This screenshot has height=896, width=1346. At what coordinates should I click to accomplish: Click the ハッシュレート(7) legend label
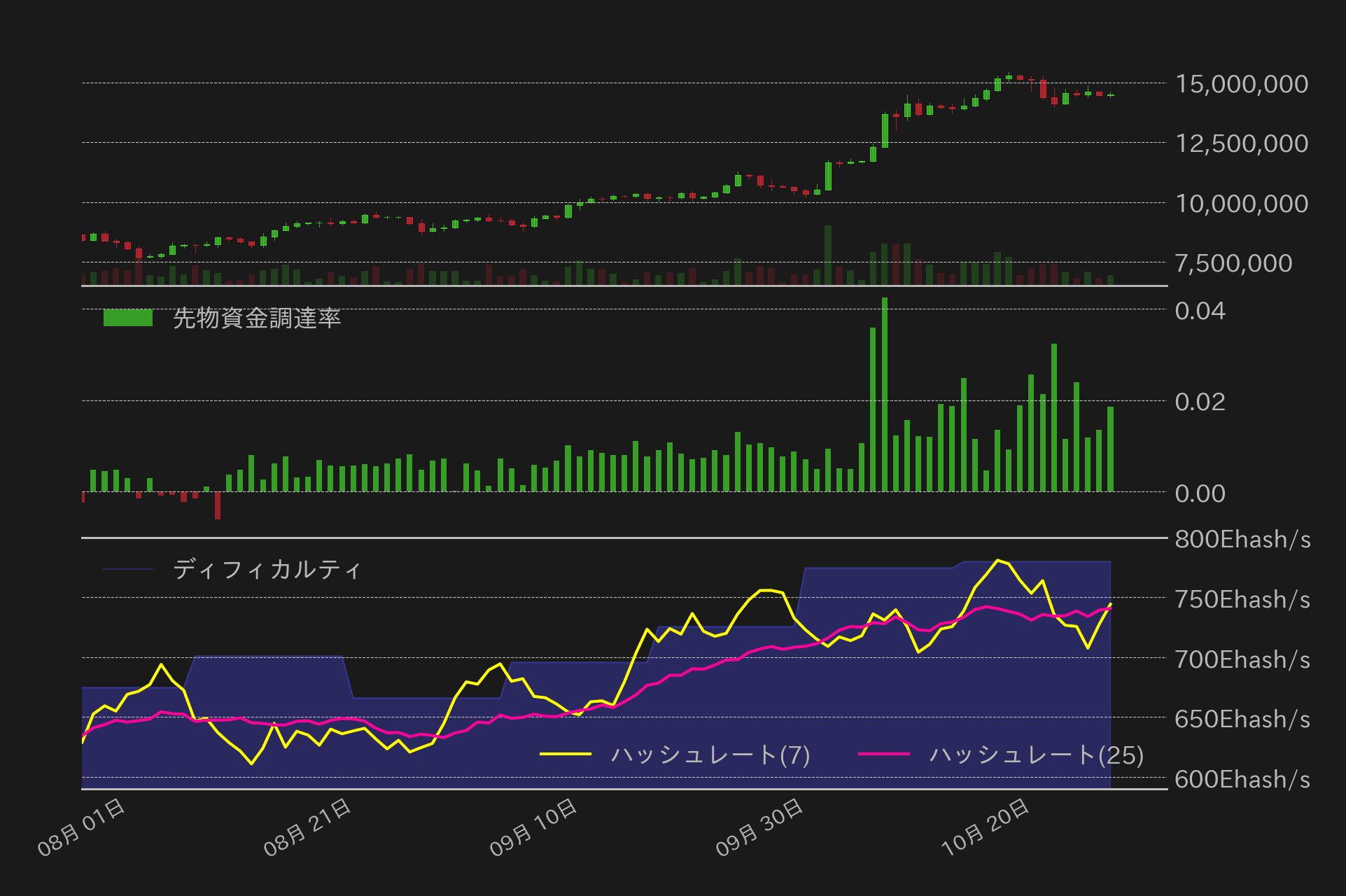[x=710, y=755]
